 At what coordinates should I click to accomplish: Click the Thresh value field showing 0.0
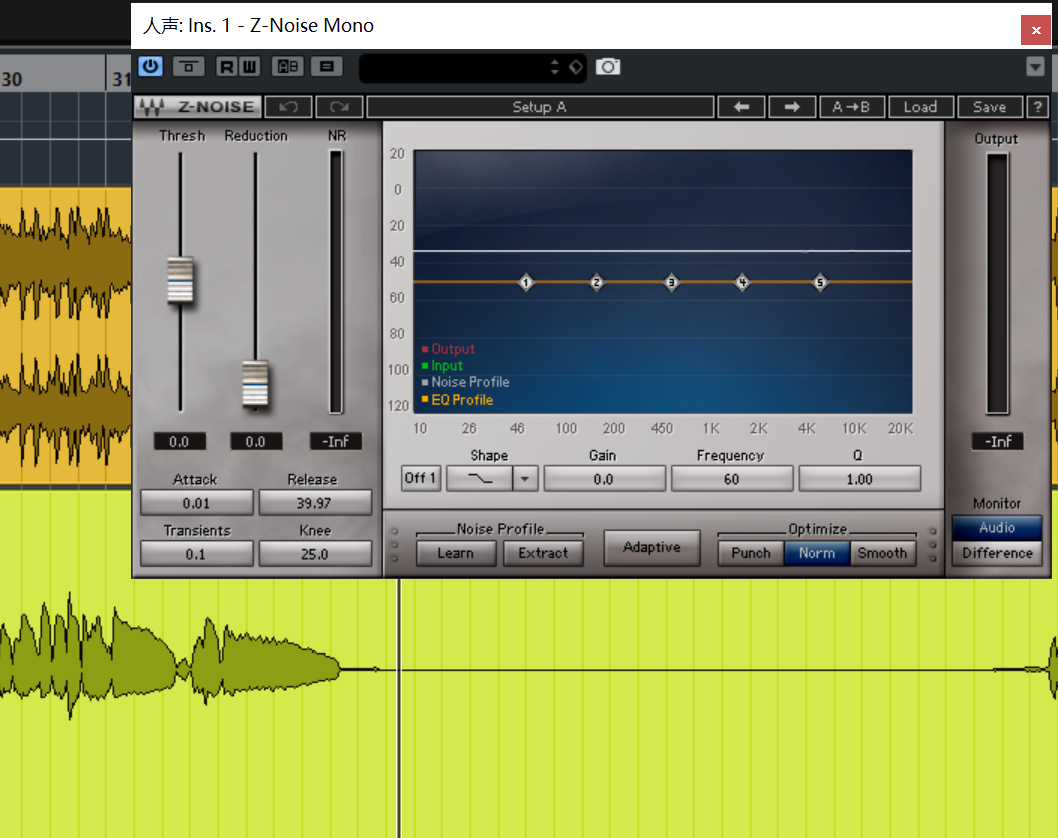click(x=179, y=441)
